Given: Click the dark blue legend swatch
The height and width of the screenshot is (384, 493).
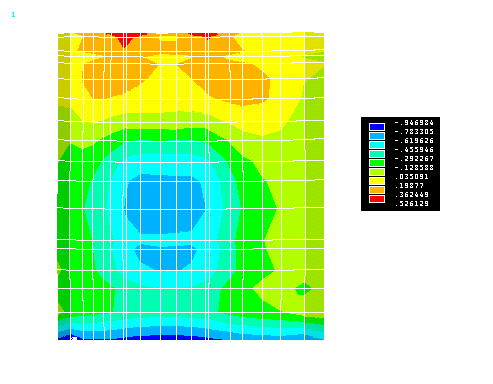Looking at the screenshot, I should (x=377, y=127).
